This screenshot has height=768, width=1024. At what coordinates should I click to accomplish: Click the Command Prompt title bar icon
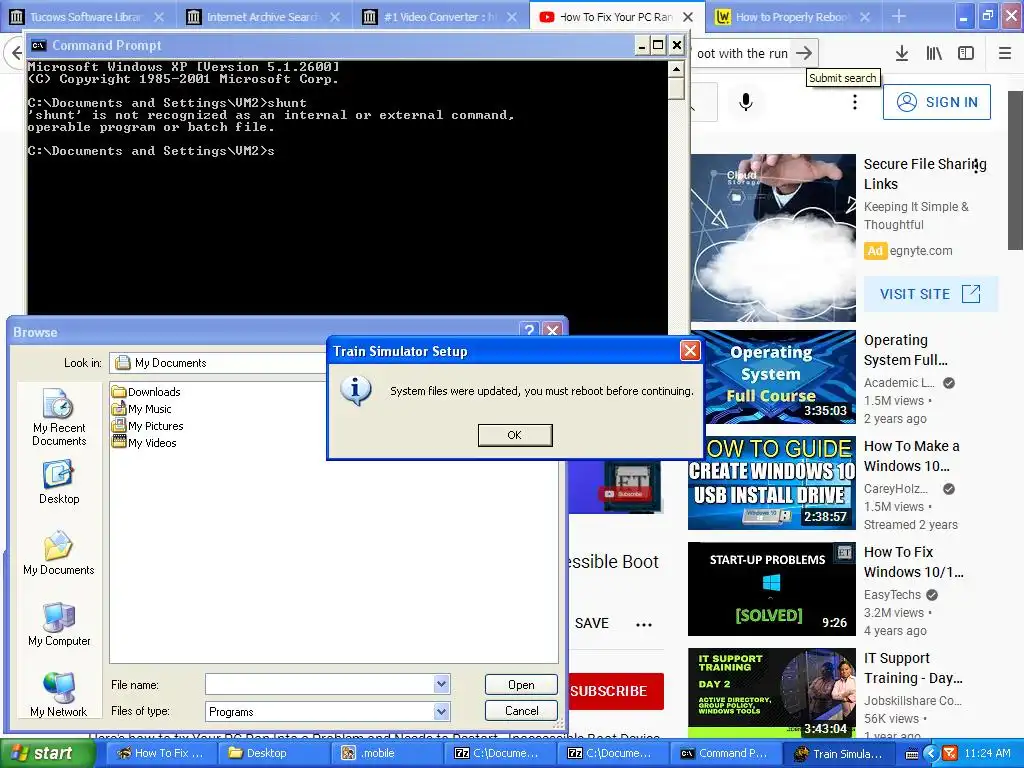[39, 45]
